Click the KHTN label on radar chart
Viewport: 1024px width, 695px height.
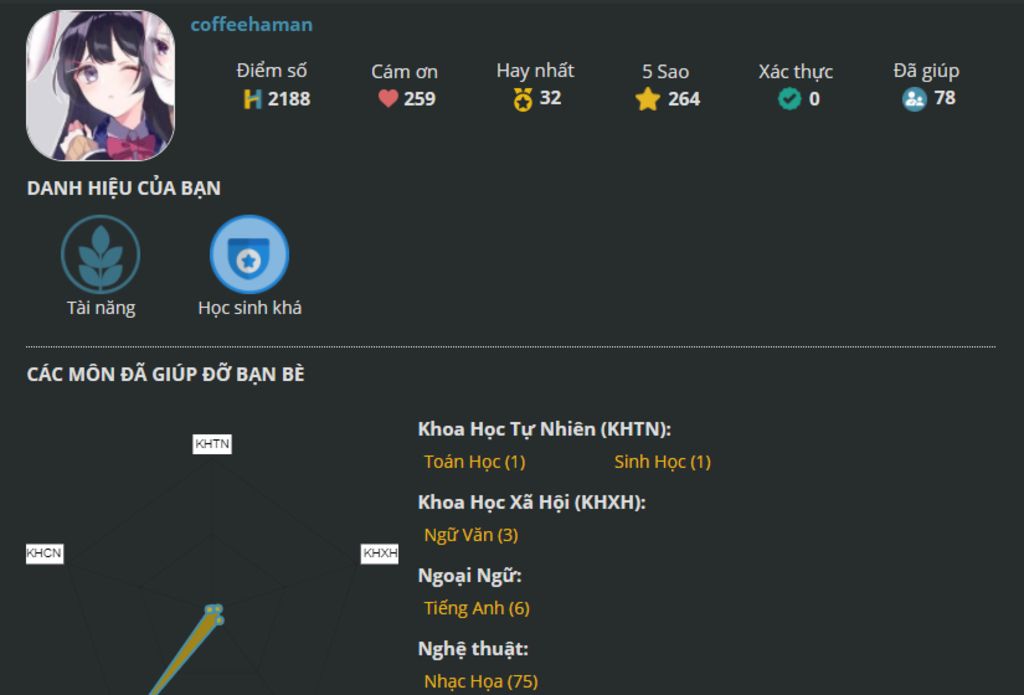212,444
